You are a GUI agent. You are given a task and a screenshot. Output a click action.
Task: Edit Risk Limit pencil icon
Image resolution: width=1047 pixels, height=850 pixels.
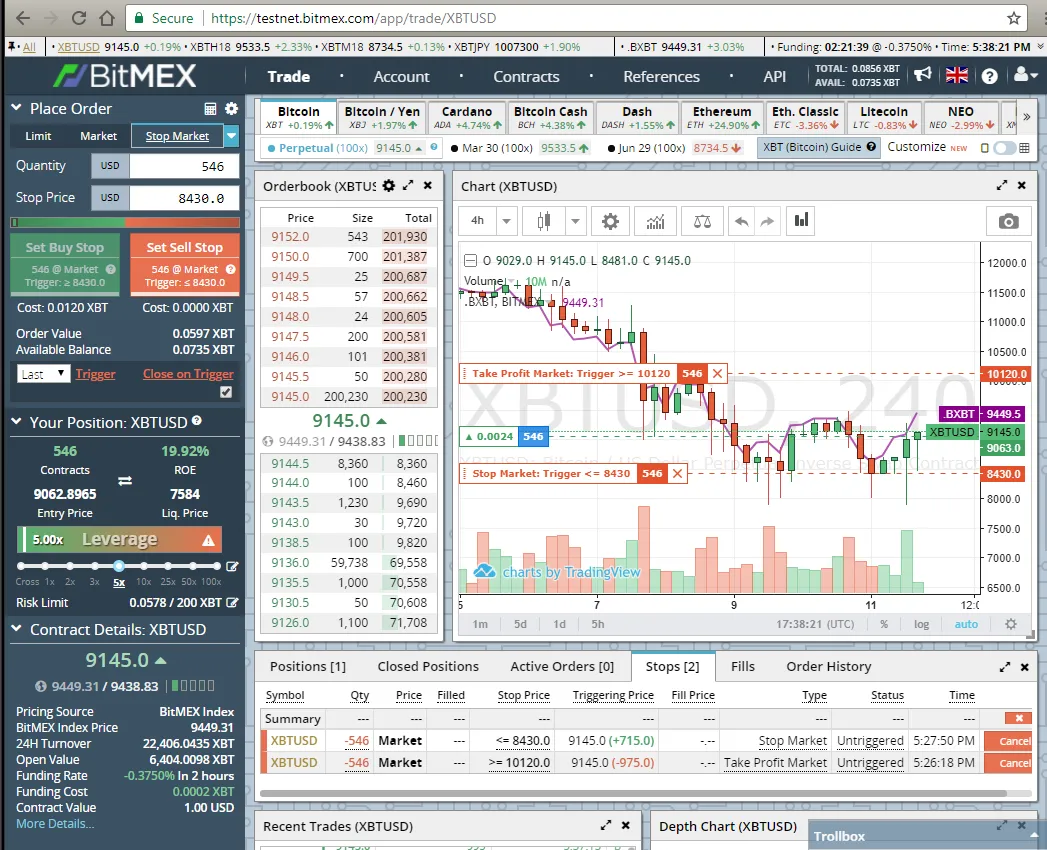[x=232, y=602]
